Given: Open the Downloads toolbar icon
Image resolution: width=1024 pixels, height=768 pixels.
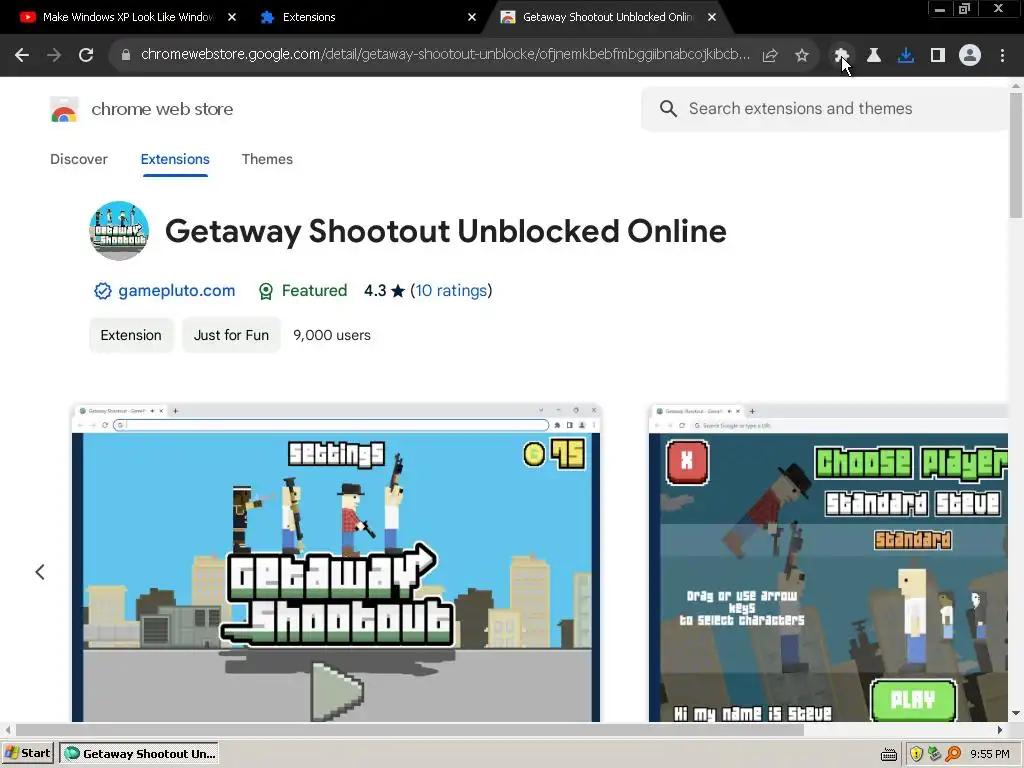Looking at the screenshot, I should [906, 55].
